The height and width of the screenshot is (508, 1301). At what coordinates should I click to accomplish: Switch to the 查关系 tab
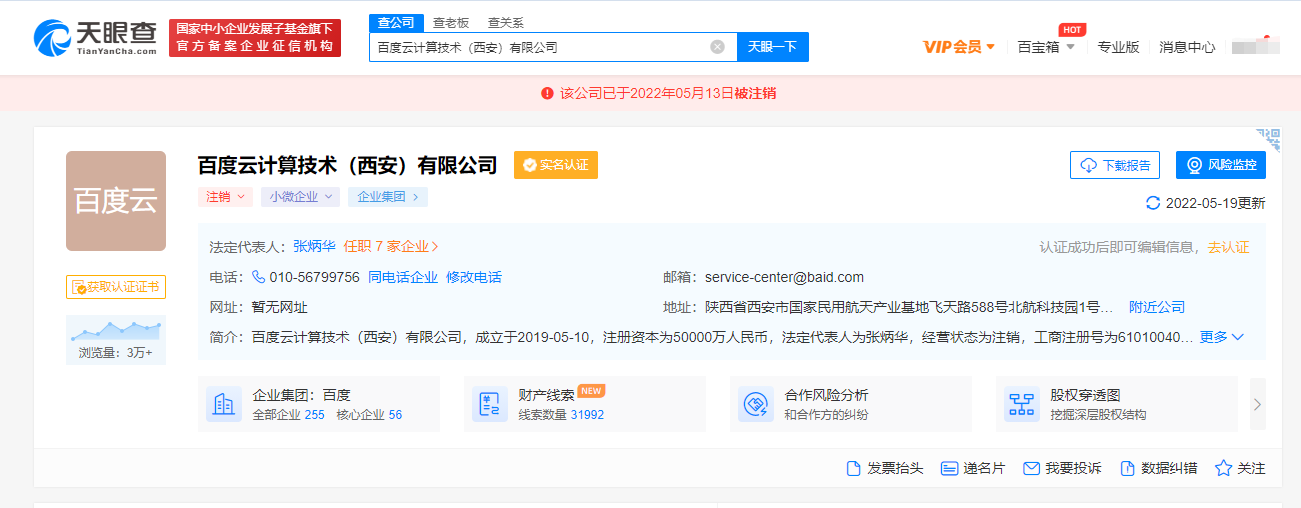[505, 22]
